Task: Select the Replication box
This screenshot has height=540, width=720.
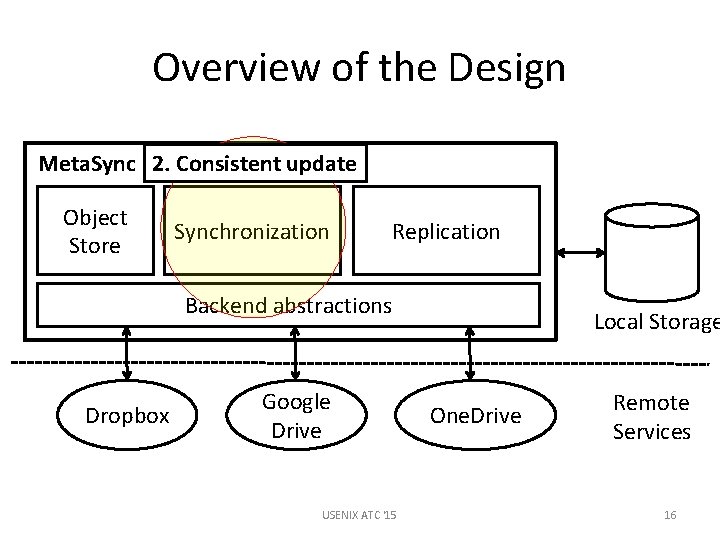Action: [x=446, y=231]
